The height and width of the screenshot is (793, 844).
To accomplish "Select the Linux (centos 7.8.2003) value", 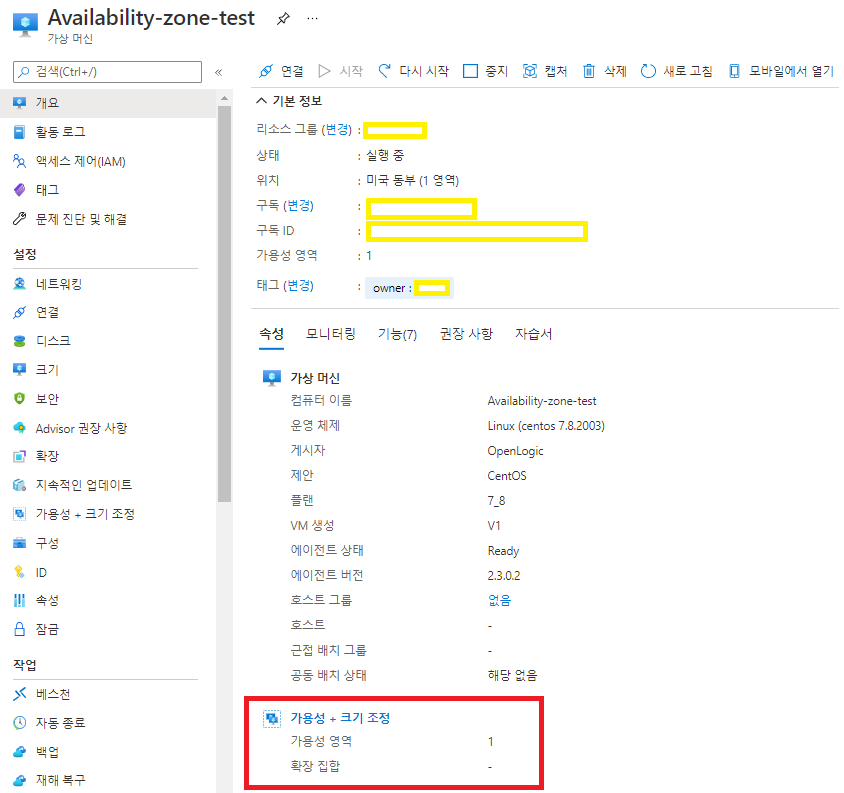I will [x=546, y=426].
